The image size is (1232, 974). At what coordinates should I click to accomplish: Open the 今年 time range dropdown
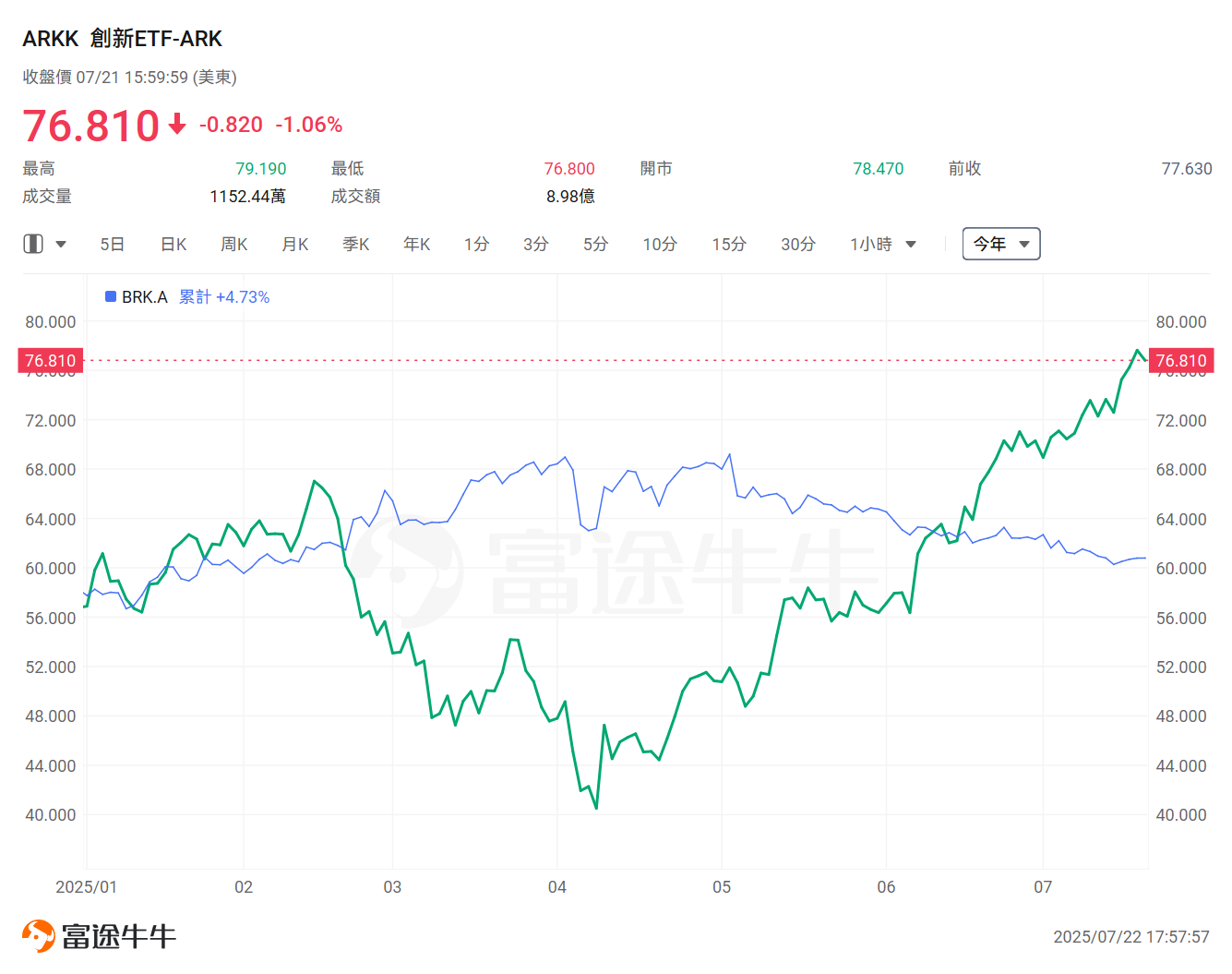tap(1001, 244)
